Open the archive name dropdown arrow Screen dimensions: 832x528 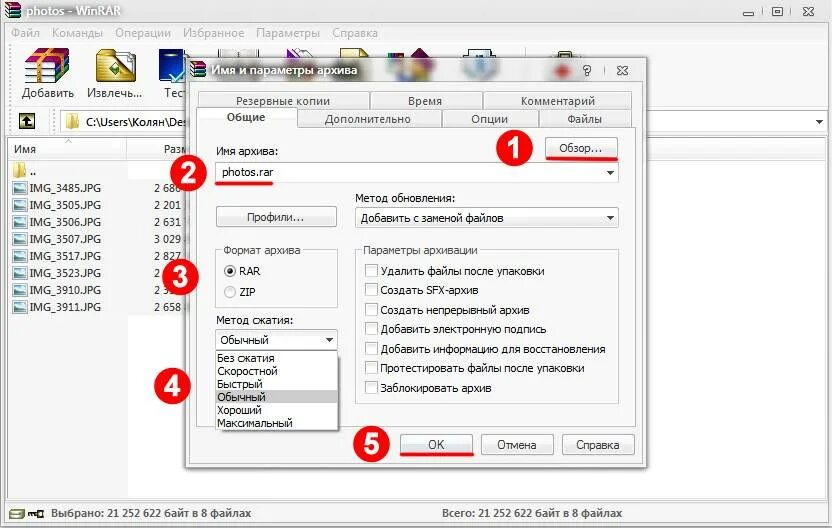pyautogui.click(x=610, y=172)
